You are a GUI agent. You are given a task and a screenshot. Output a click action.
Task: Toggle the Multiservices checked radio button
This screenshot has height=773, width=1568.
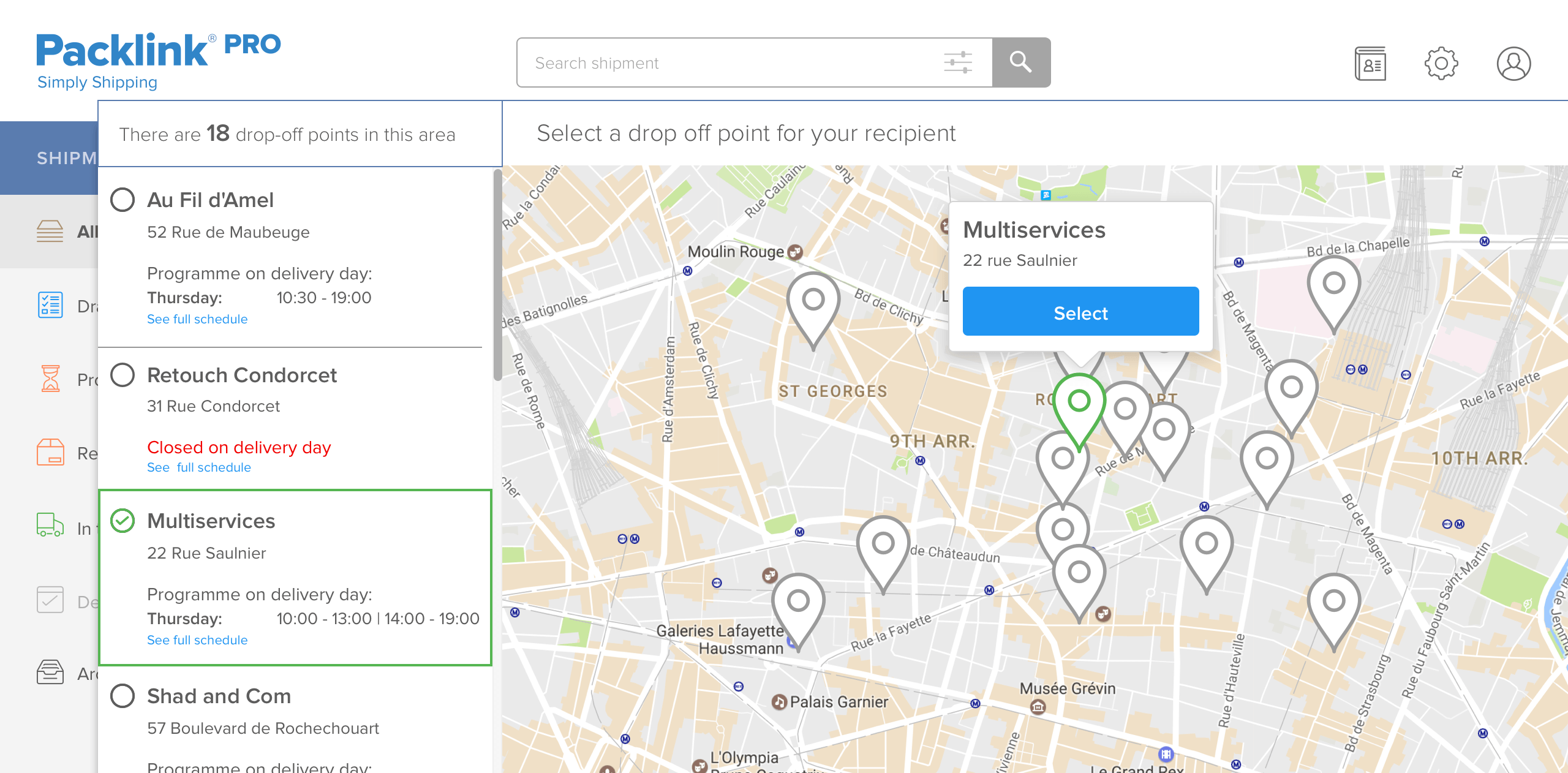click(x=123, y=521)
